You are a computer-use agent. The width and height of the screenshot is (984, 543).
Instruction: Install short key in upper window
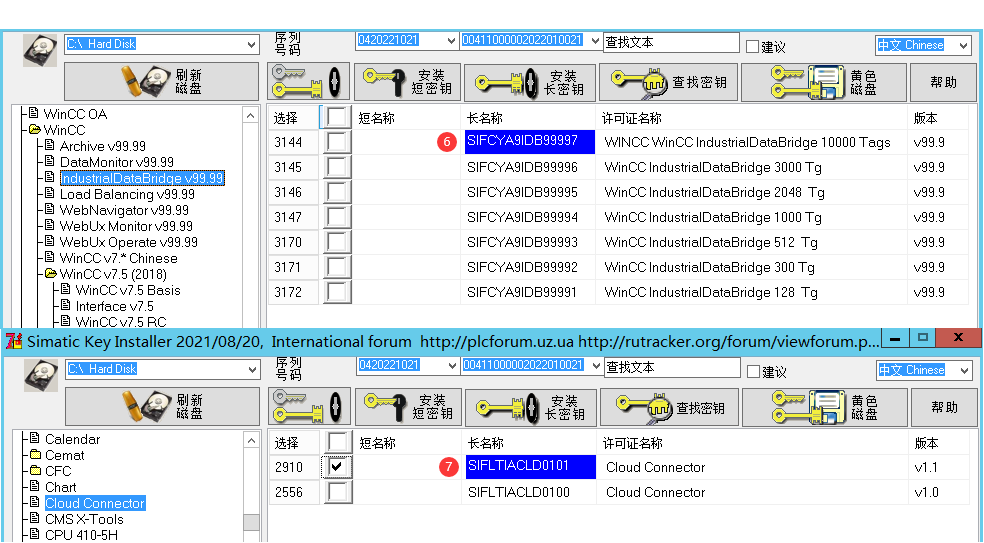coord(407,82)
